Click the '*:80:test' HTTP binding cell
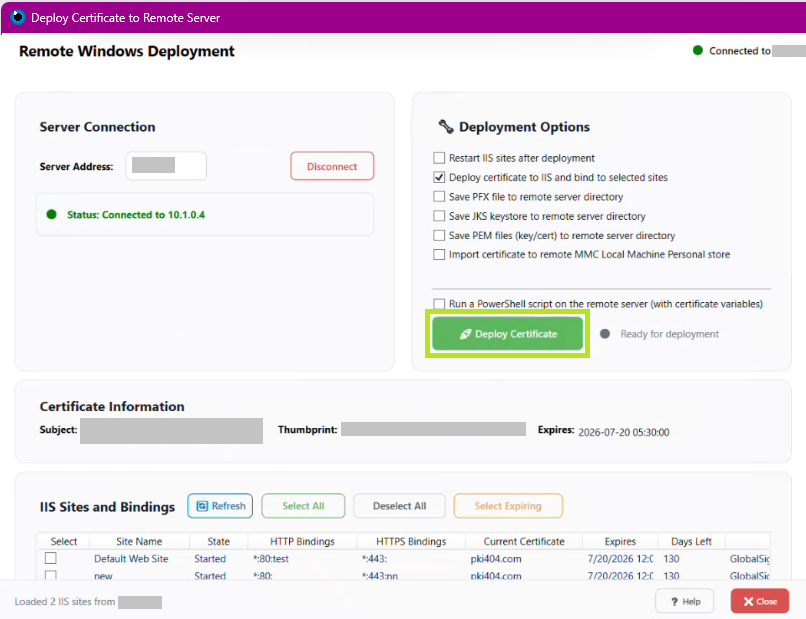The width and height of the screenshot is (806, 619). click(271, 558)
